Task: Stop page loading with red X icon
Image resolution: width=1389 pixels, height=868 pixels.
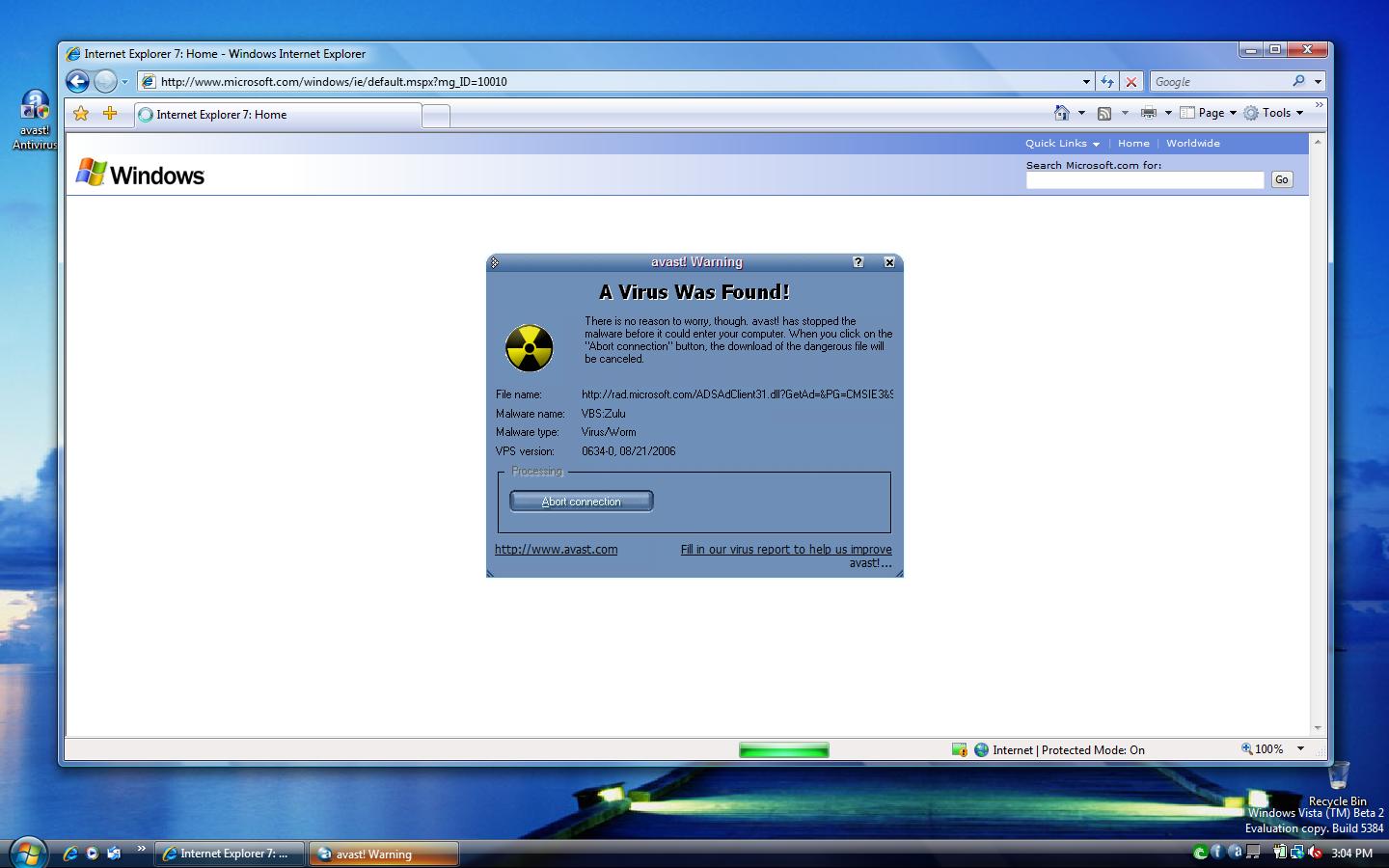Action: pyautogui.click(x=1131, y=82)
